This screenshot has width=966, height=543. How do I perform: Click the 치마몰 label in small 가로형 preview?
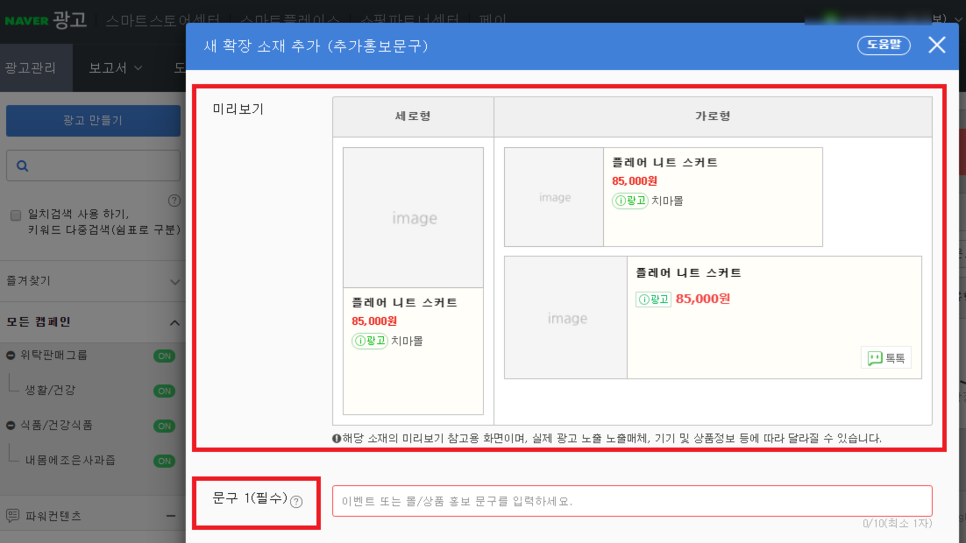click(x=667, y=201)
